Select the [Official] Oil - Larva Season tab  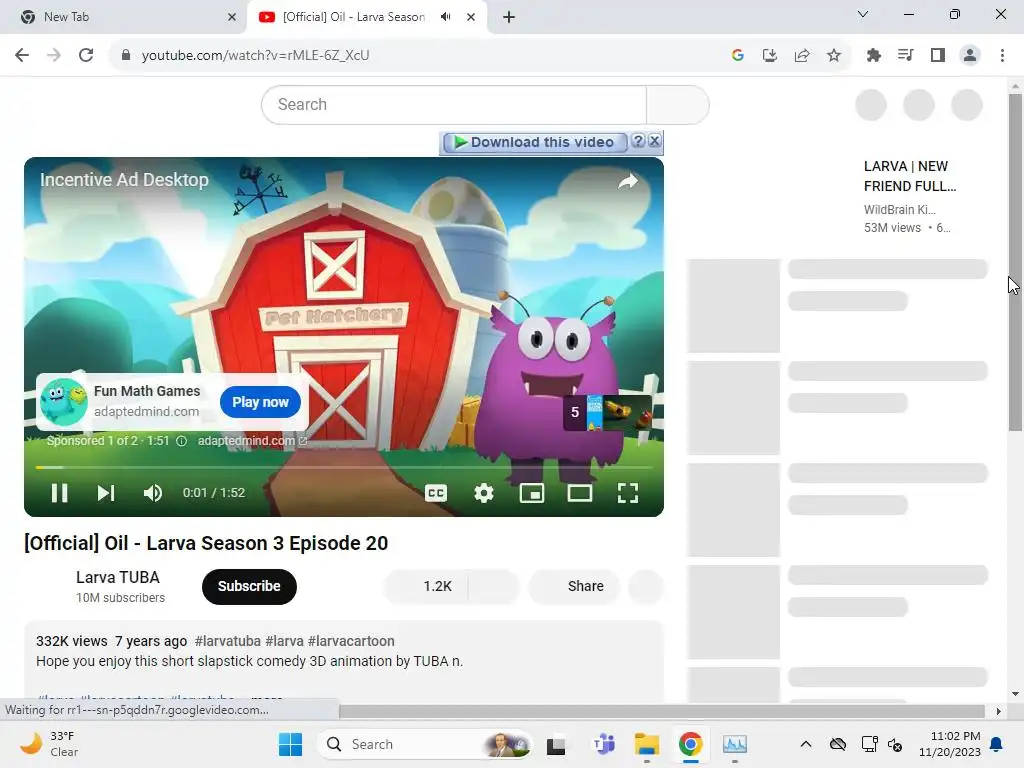pos(353,17)
